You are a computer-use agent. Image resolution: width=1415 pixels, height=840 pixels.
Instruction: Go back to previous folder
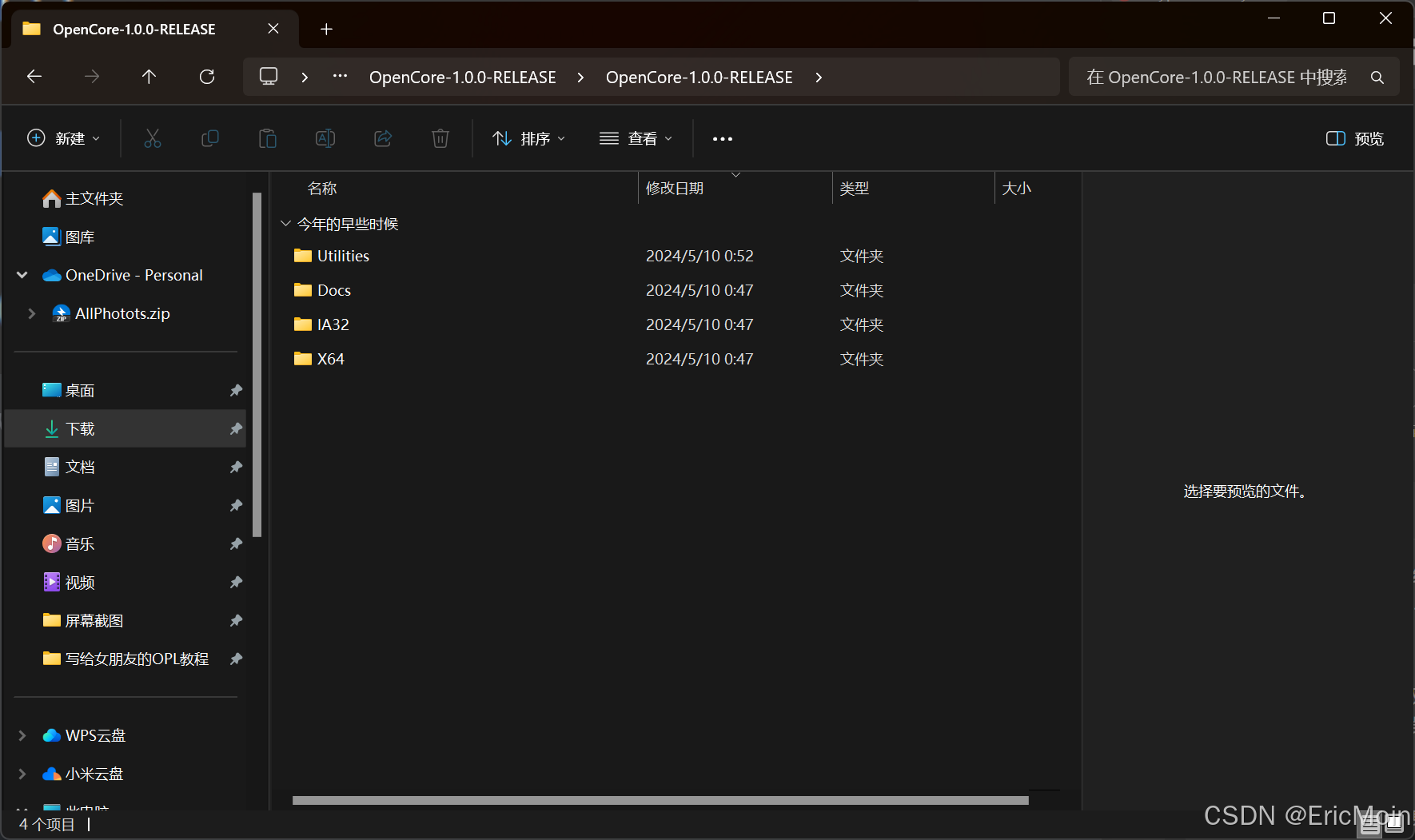(34, 77)
